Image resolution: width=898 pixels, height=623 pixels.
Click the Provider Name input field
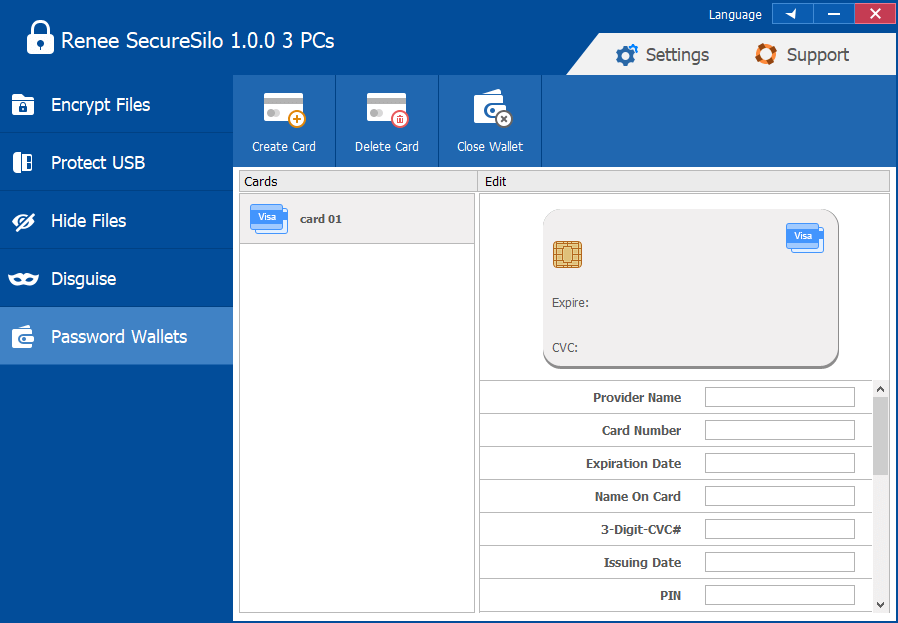(779, 398)
